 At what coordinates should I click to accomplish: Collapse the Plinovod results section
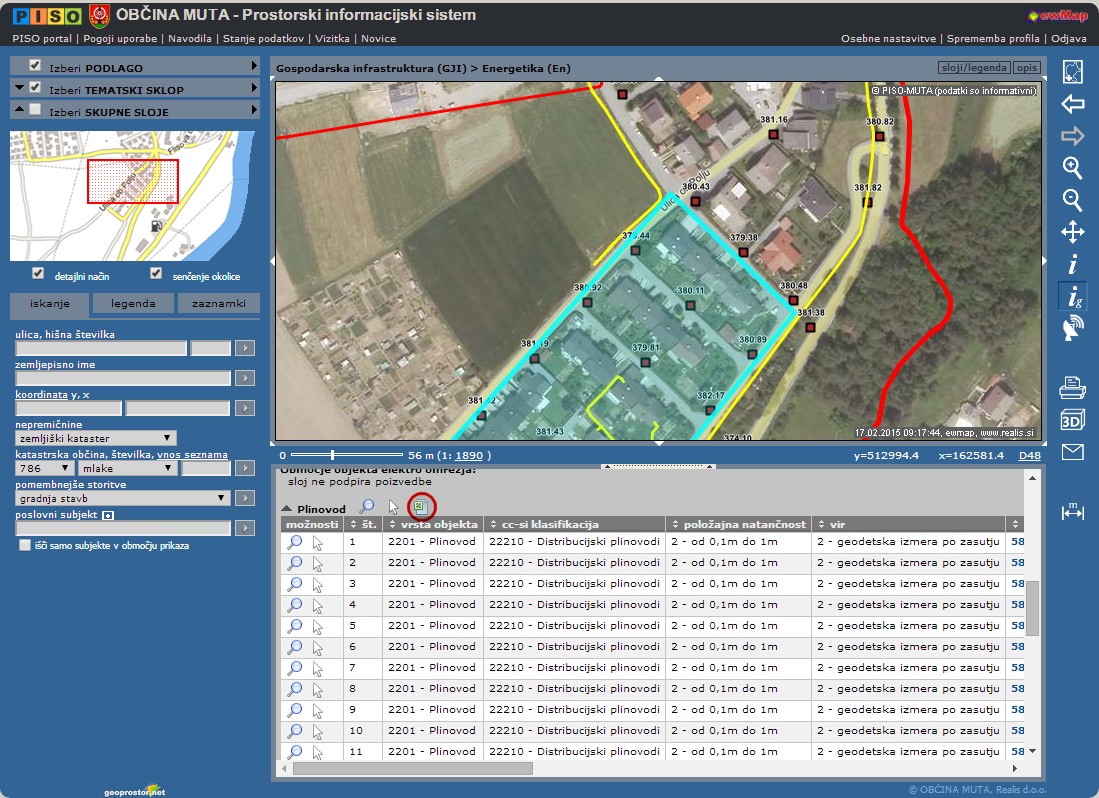(287, 509)
